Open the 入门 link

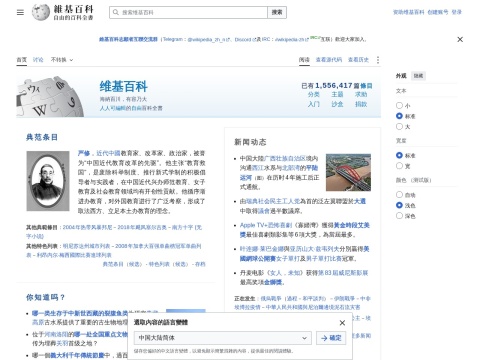(x=314, y=104)
